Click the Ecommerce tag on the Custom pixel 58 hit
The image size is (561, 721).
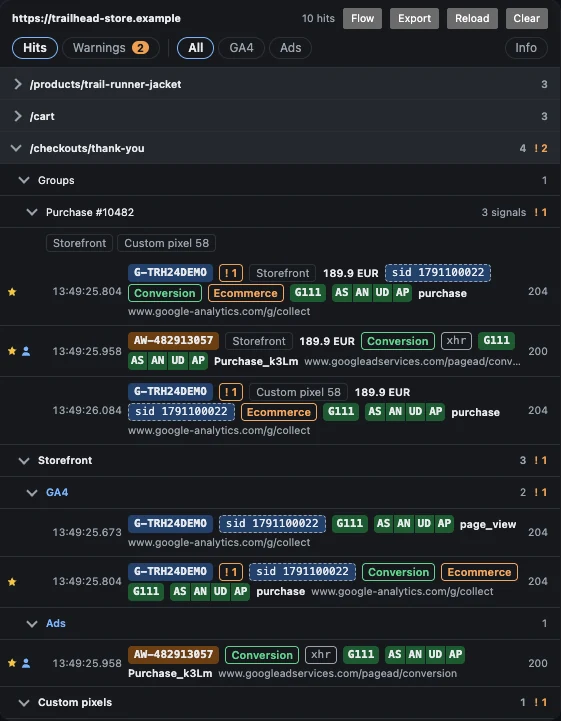279,412
